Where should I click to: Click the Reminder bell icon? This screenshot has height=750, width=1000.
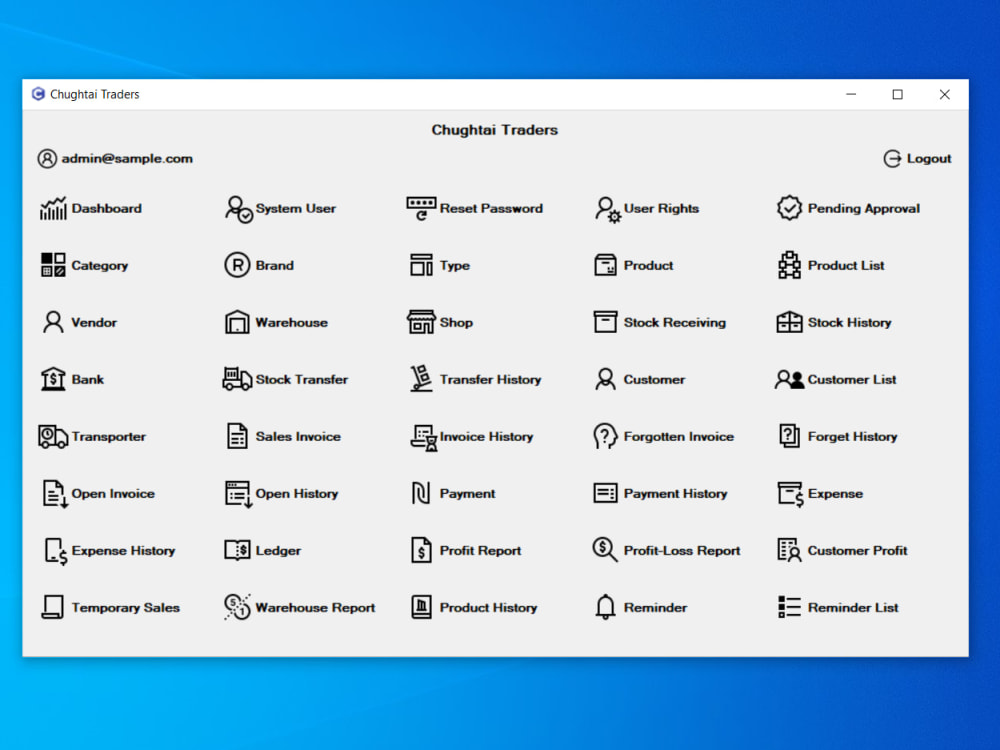coord(604,607)
